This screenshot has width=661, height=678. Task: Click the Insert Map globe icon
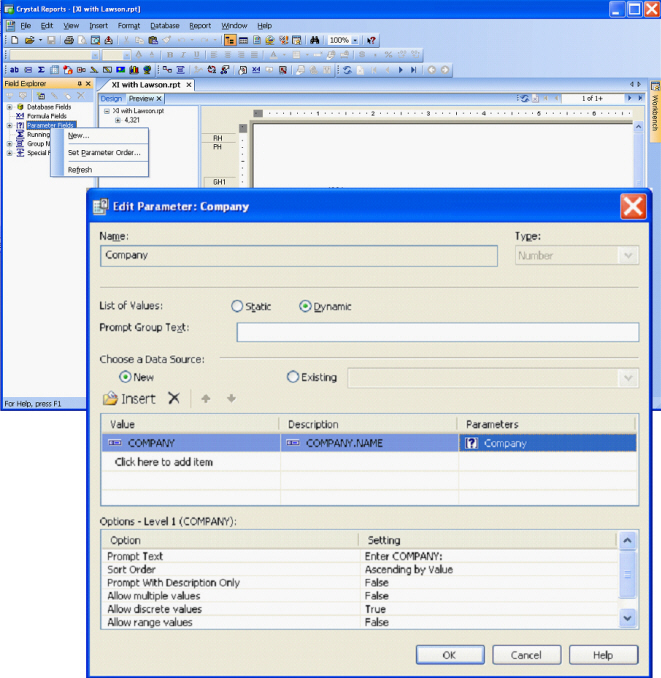(x=147, y=70)
